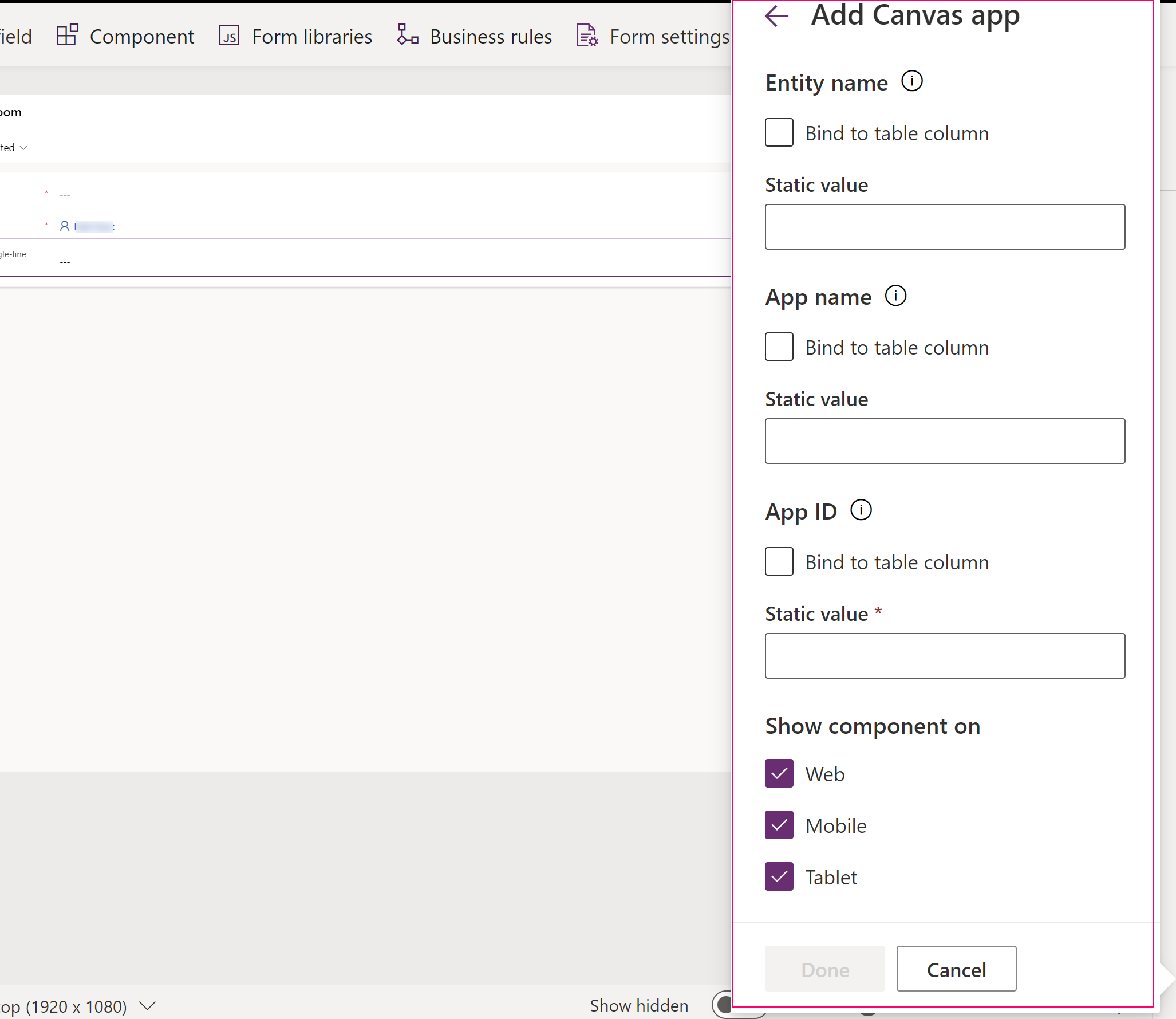Enable Bind to table column for App ID
Screen dimensions: 1176x1019
[x=779, y=561]
